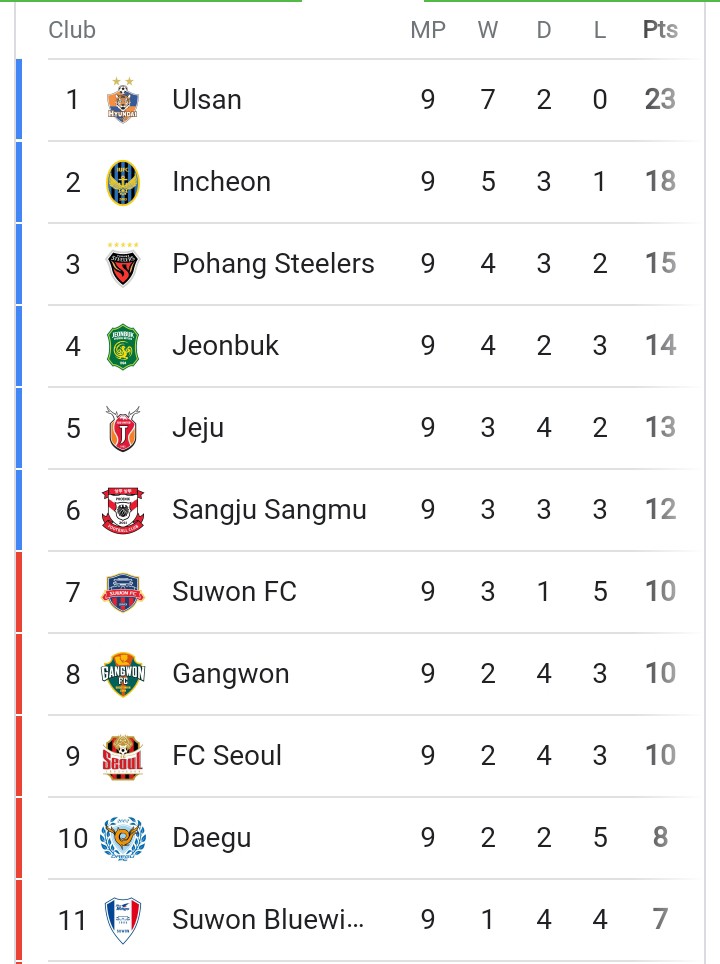Click the FC Seoul club crest

(x=123, y=756)
